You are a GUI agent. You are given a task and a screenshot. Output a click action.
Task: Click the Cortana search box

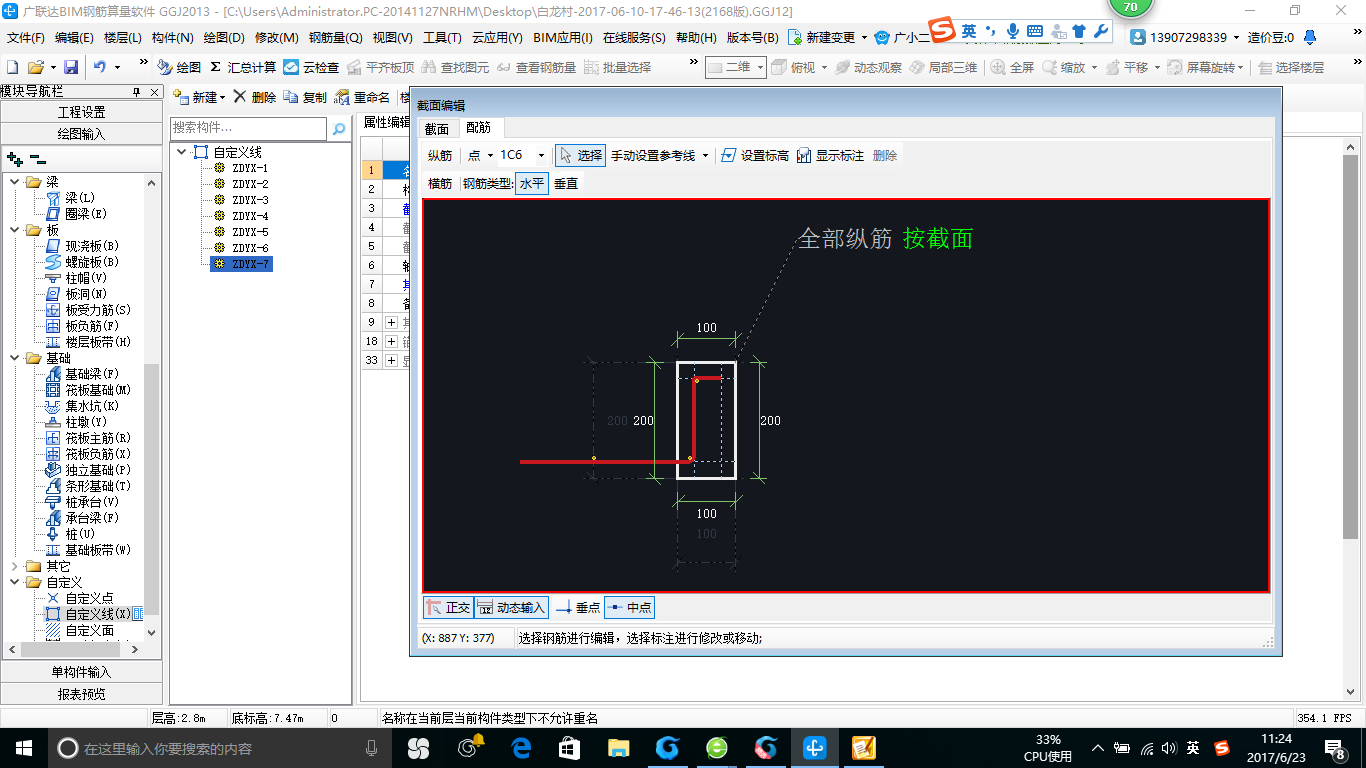coord(220,747)
